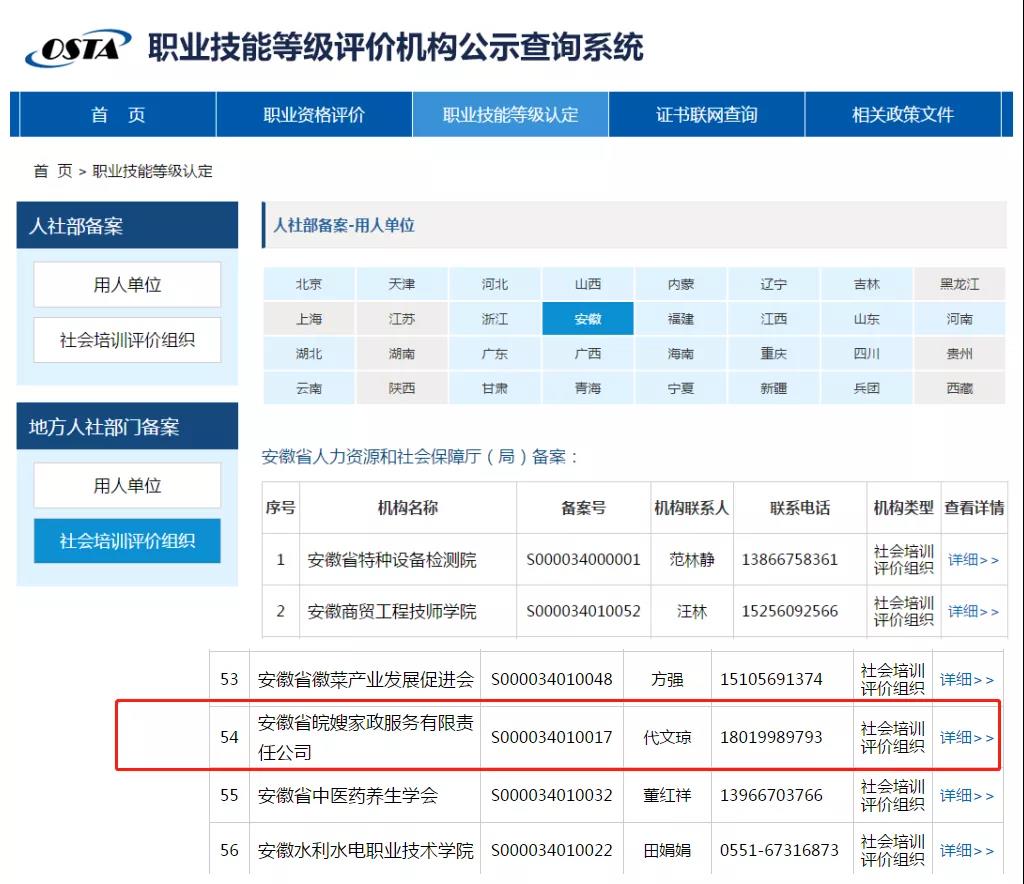This screenshot has width=1024, height=884.
Task: Click 首页 in the breadcrumb
Action: pos(53,171)
